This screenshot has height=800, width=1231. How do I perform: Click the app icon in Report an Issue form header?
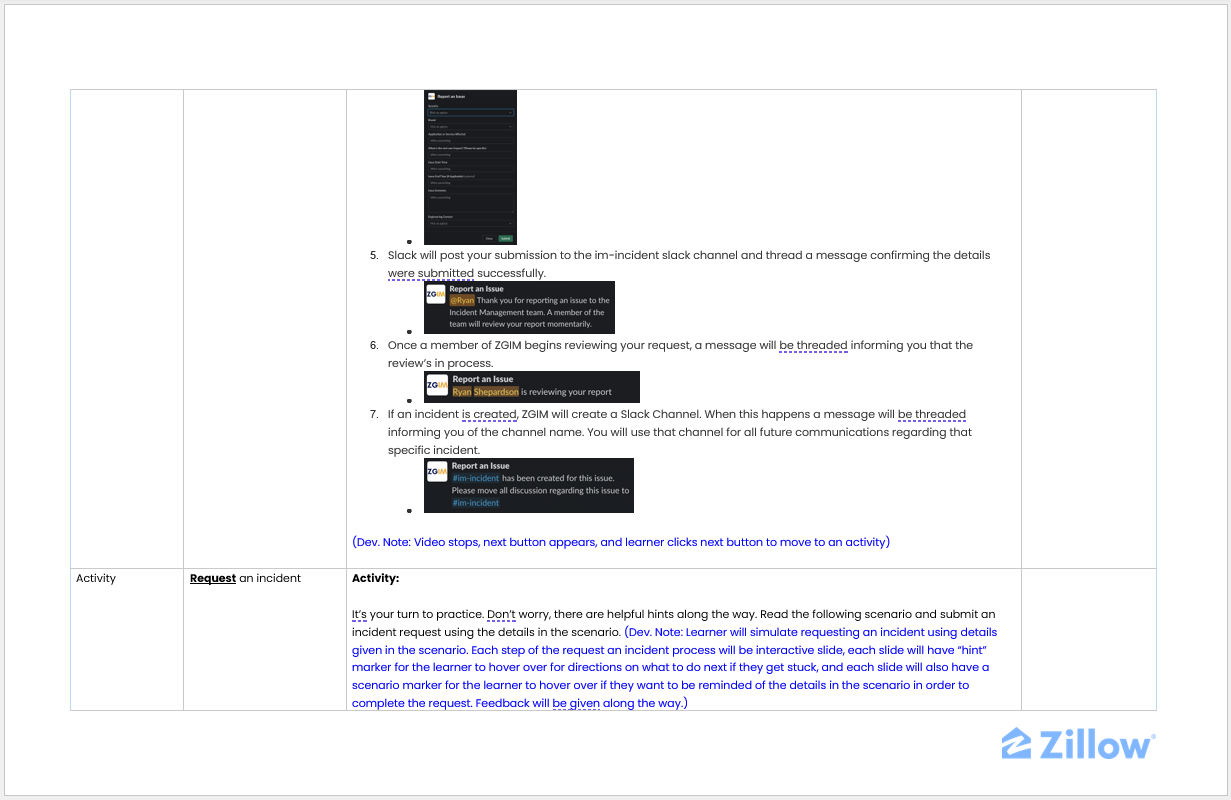[x=431, y=96]
